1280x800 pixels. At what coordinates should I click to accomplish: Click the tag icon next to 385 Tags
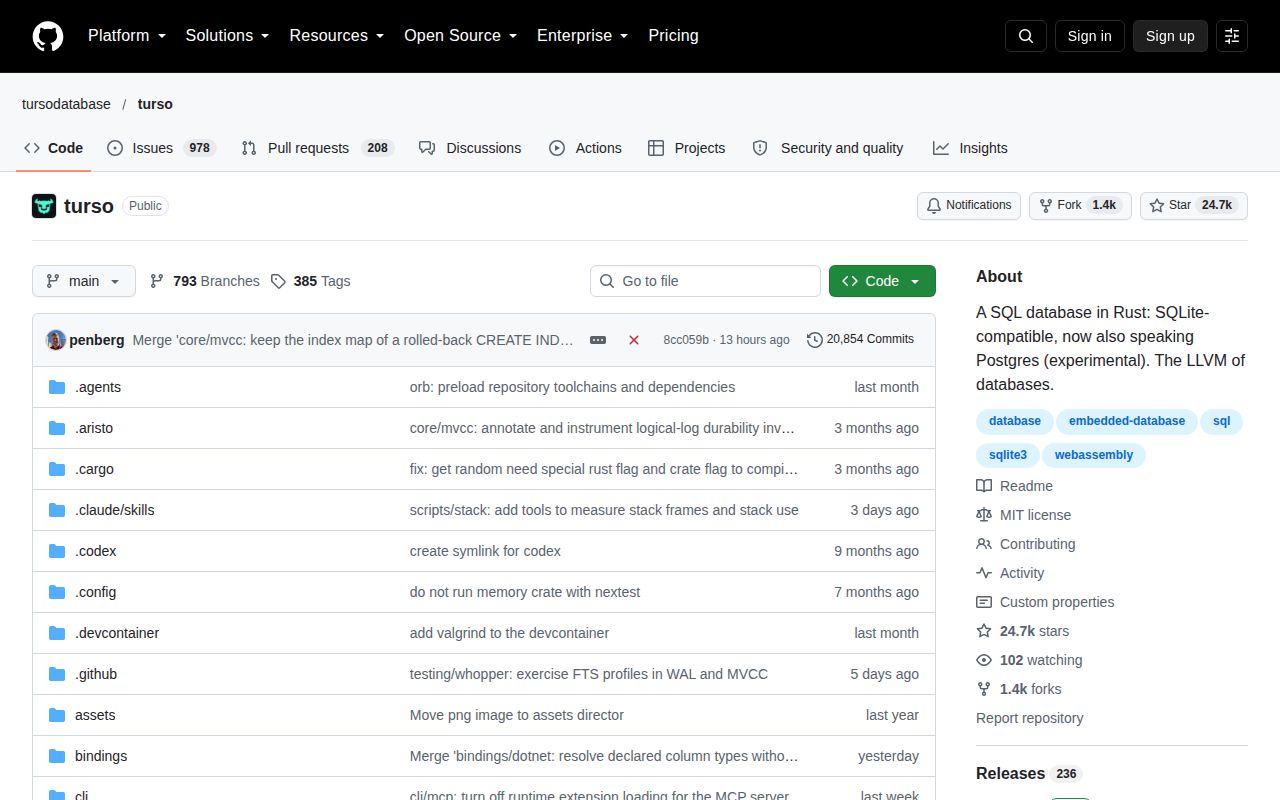pyautogui.click(x=278, y=281)
